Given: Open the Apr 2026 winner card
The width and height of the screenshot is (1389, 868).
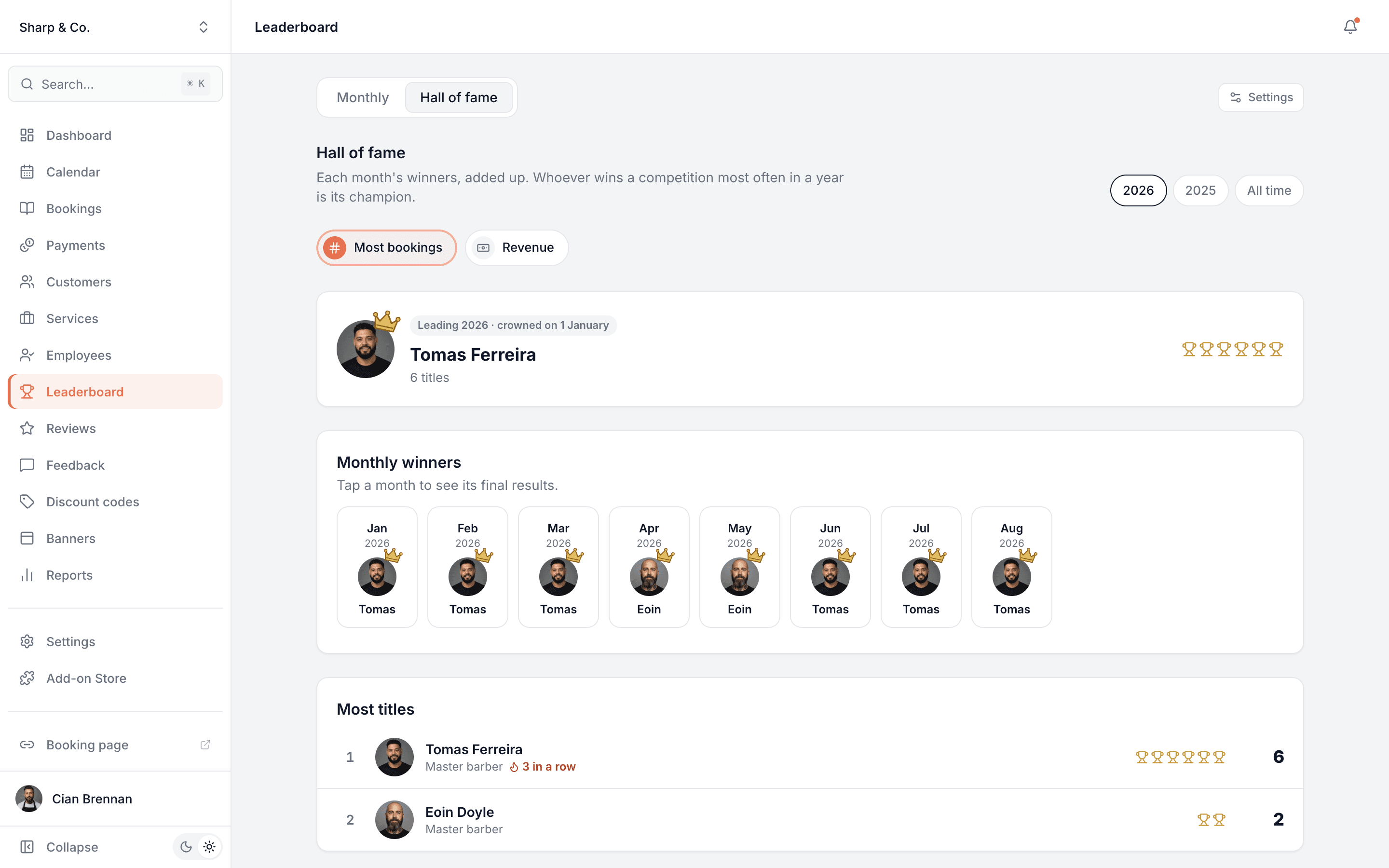Looking at the screenshot, I should tap(649, 567).
